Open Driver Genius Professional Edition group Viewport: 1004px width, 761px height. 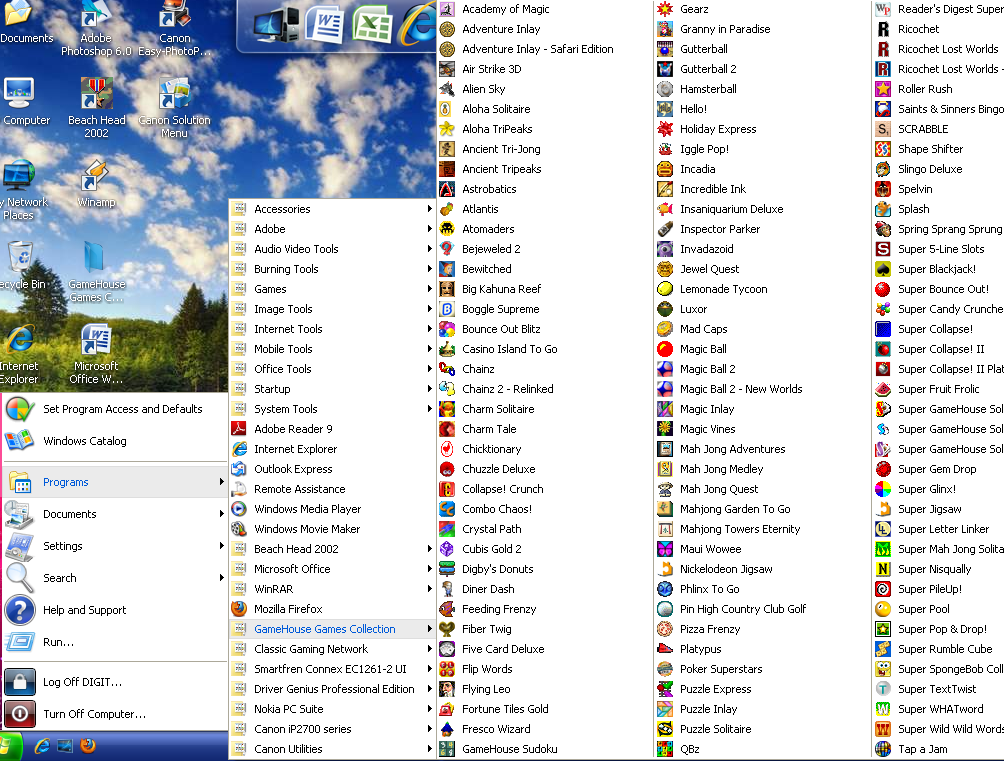tap(332, 689)
